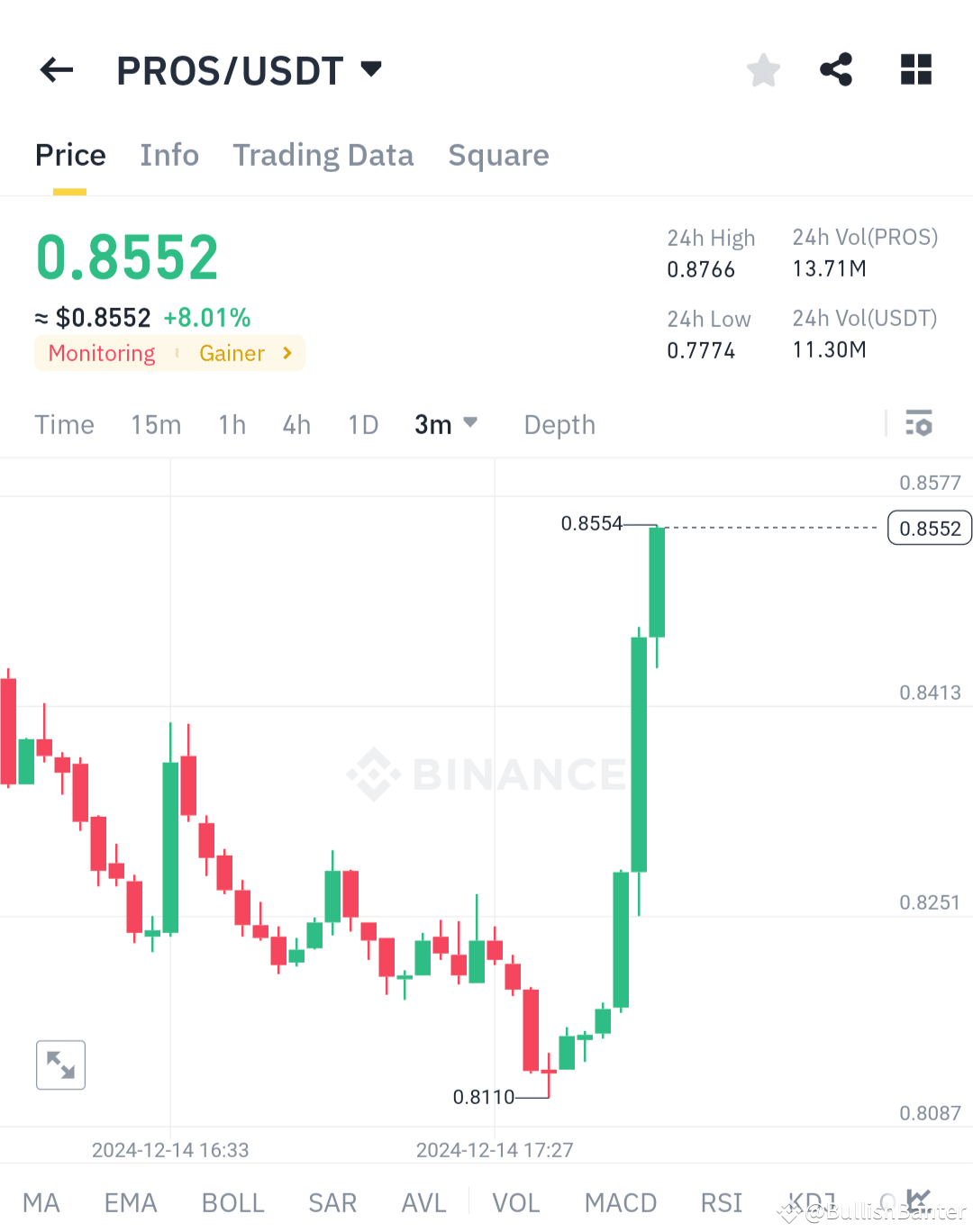Favorite PROS/USDT with the star icon
This screenshot has height=1232, width=973.
(x=763, y=69)
